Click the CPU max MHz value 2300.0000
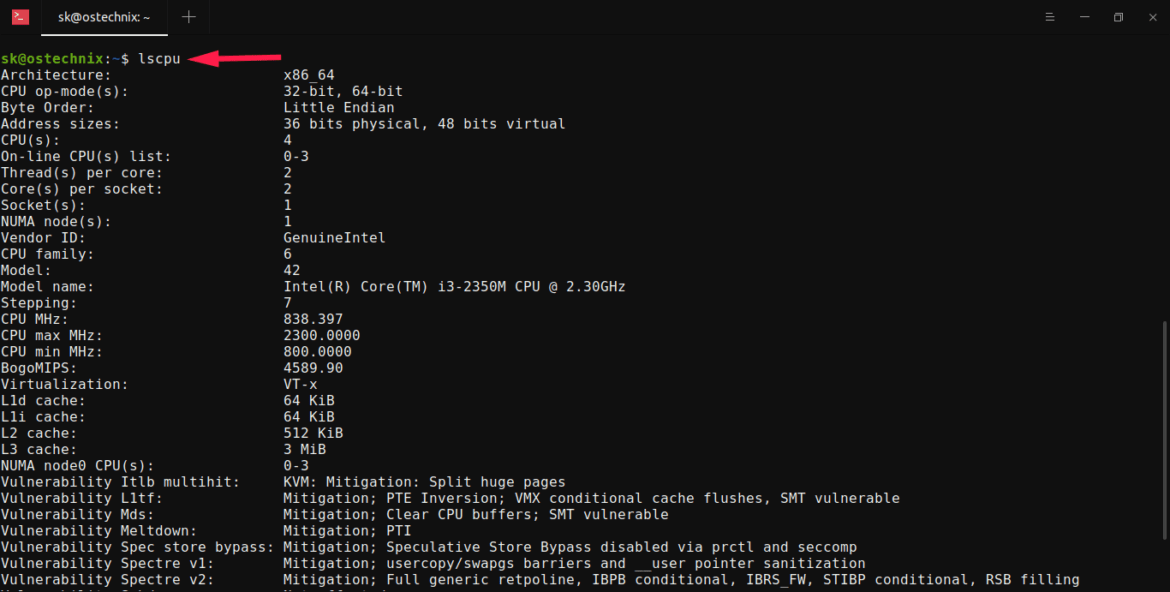This screenshot has width=1170, height=592. 321,335
